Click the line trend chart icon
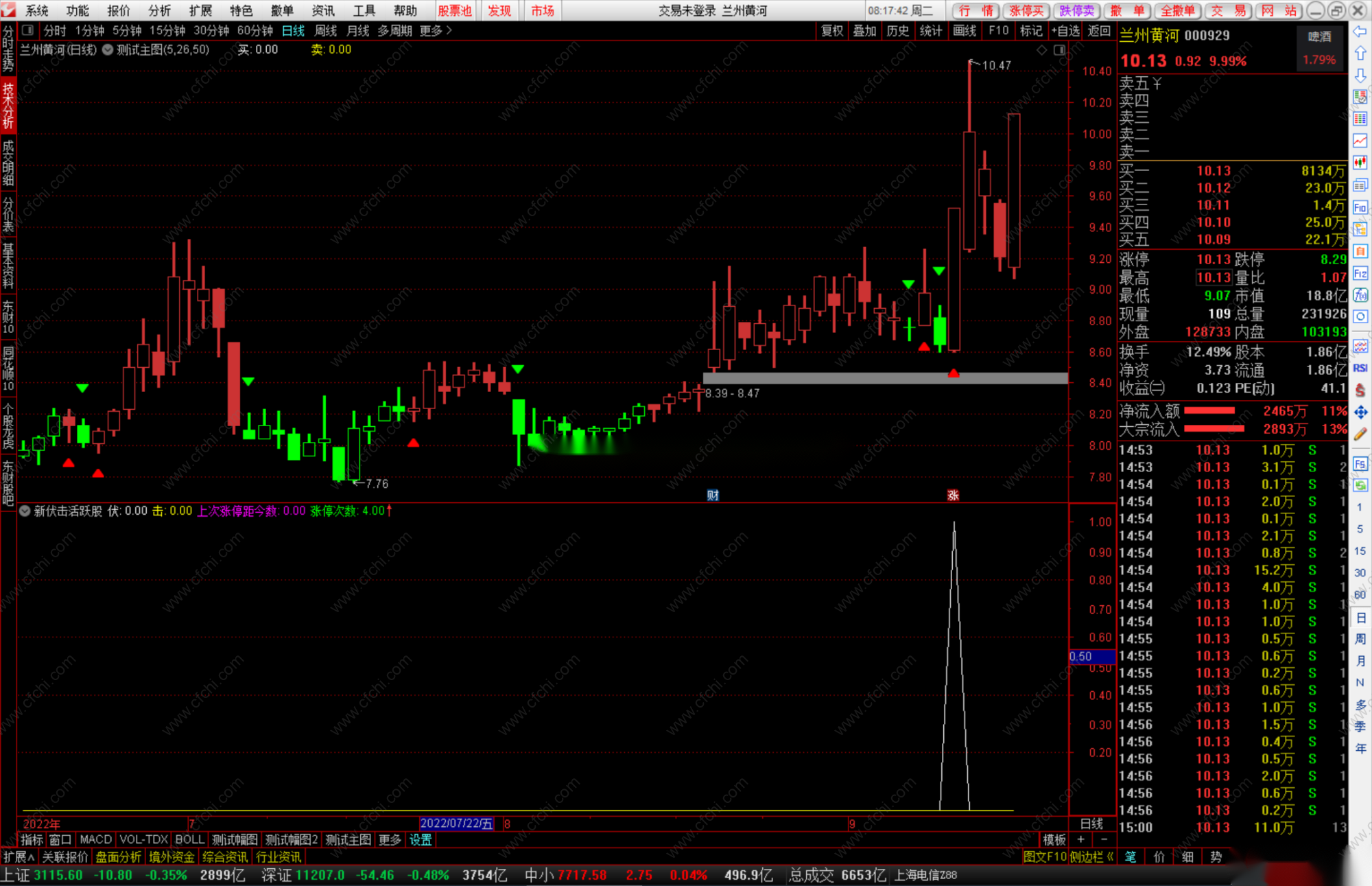Viewport: 1372px width, 886px height. [1360, 141]
